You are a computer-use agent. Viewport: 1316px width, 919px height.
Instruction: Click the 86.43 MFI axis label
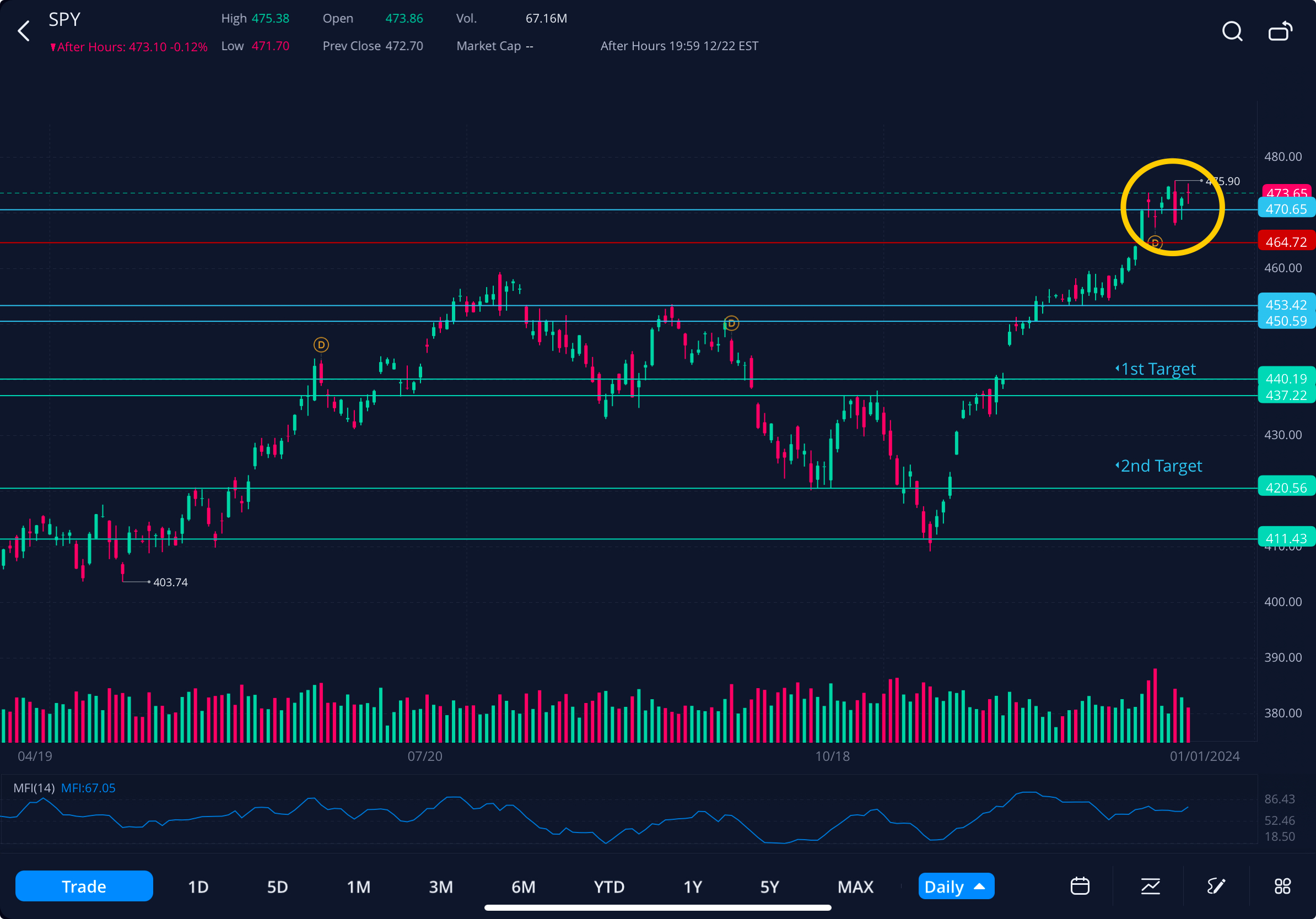1279,799
